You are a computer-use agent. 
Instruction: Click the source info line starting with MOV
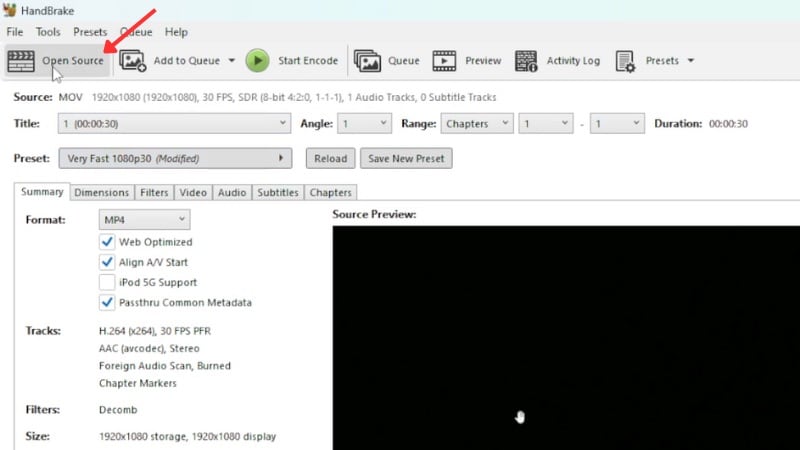(x=277, y=97)
